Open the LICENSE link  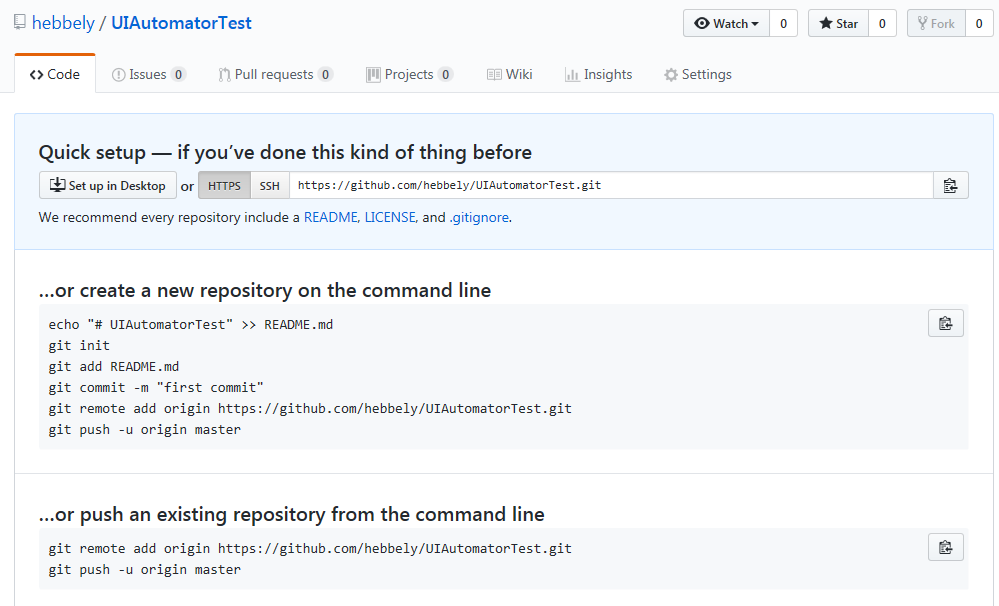[390, 217]
